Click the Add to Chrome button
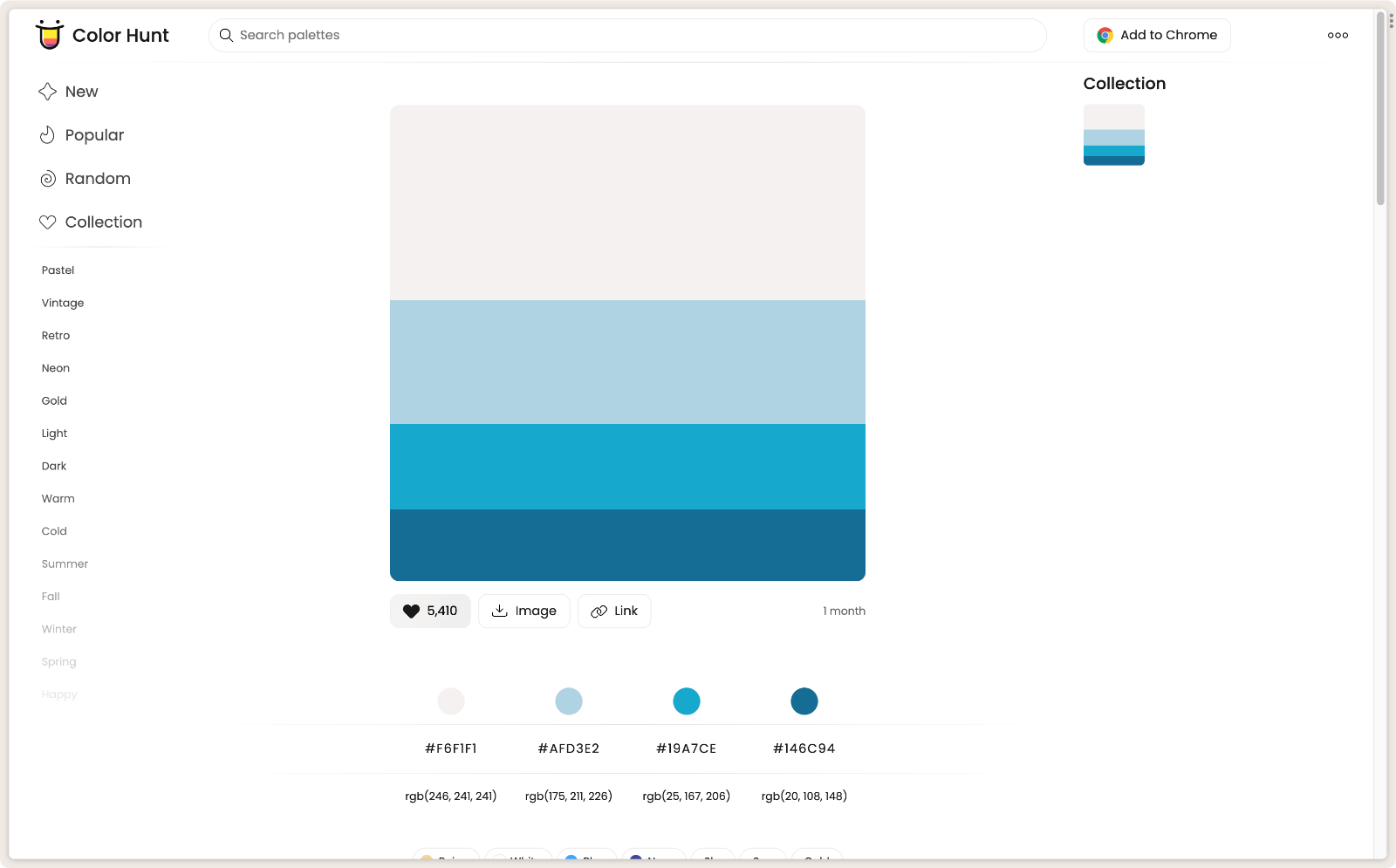Image resolution: width=1396 pixels, height=868 pixels. coord(1157,35)
